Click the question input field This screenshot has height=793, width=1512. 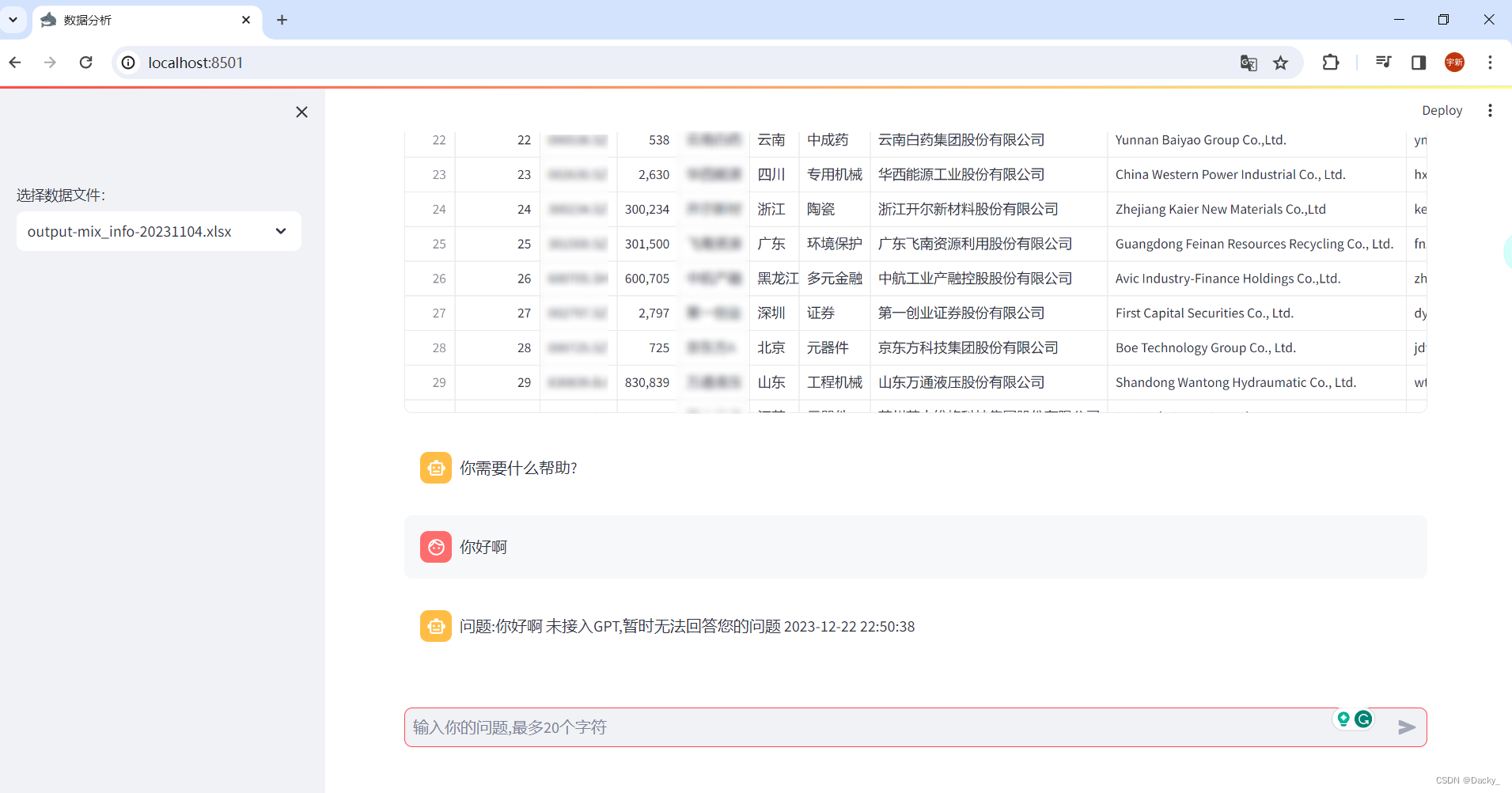[x=791, y=727]
